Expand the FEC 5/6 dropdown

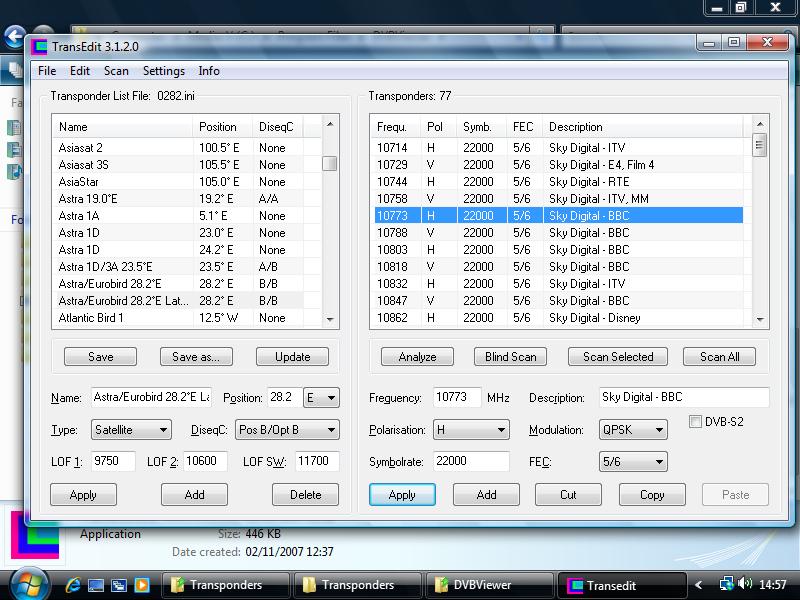[x=633, y=462]
